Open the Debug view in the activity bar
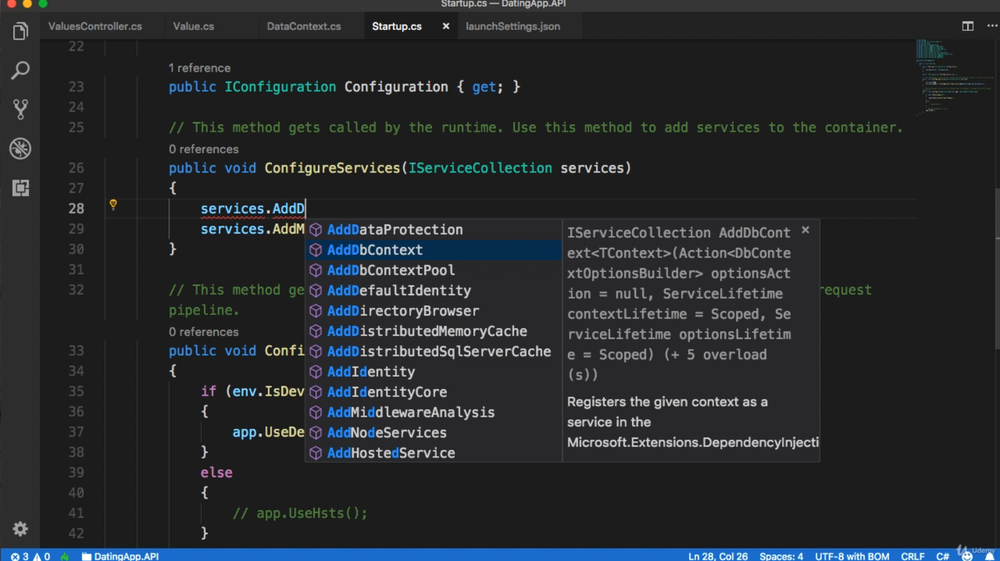 click(20, 149)
